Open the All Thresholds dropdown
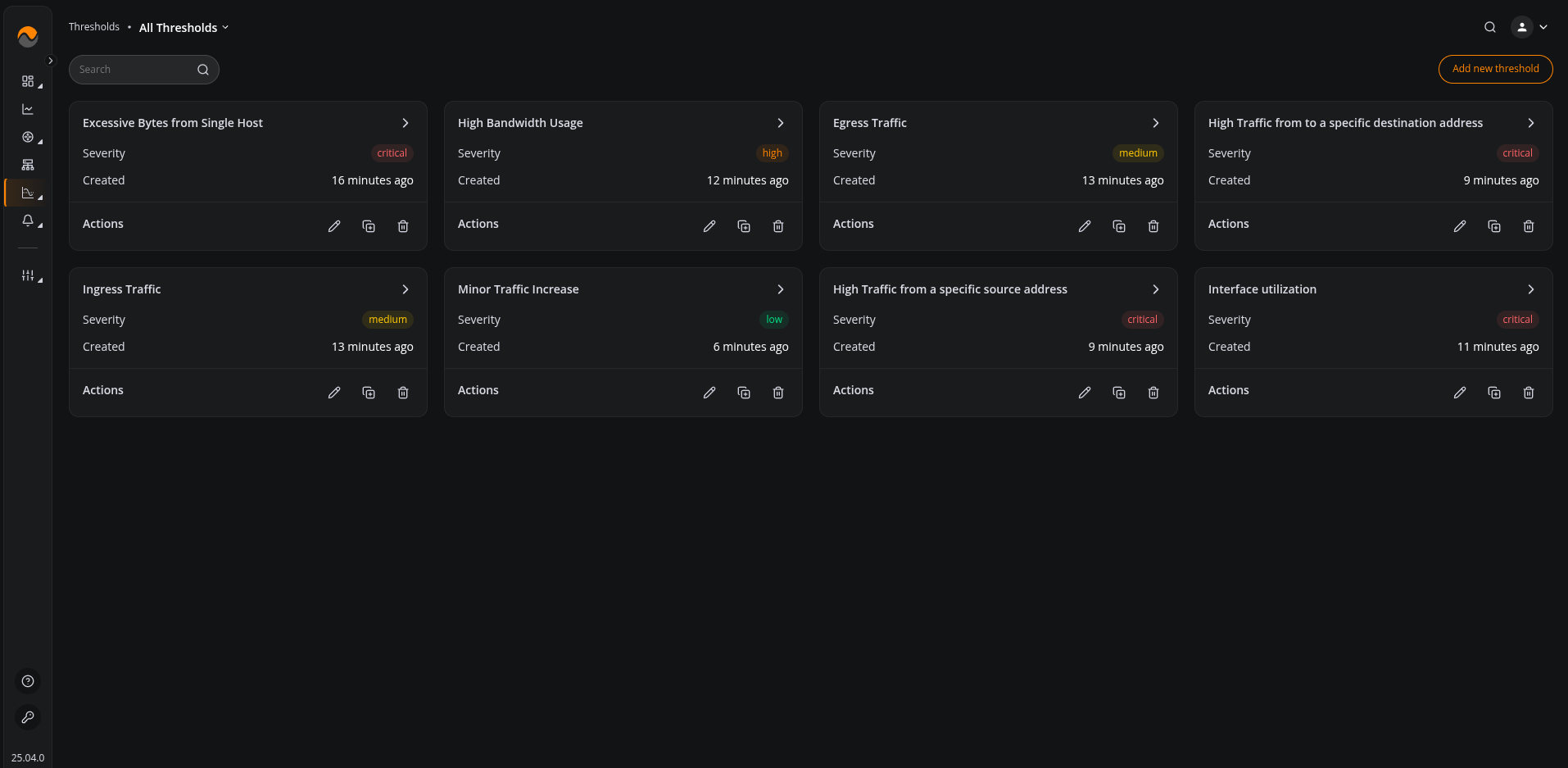 (x=183, y=27)
